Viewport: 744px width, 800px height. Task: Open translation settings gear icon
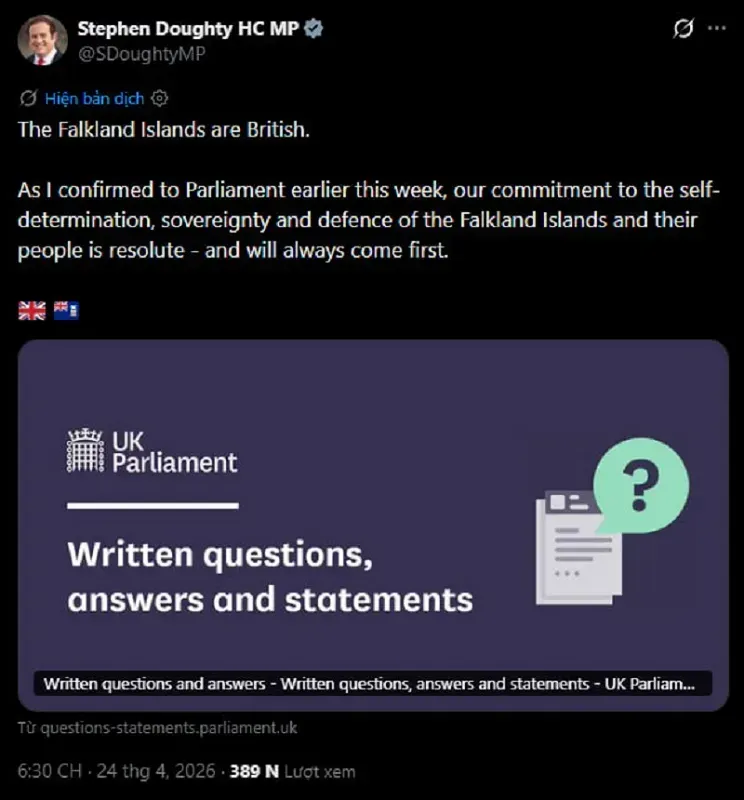[159, 98]
